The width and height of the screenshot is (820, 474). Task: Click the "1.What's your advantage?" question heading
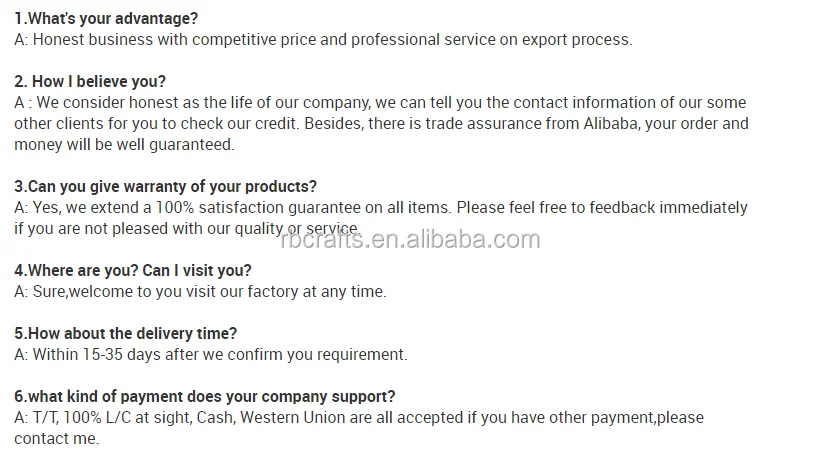point(106,18)
